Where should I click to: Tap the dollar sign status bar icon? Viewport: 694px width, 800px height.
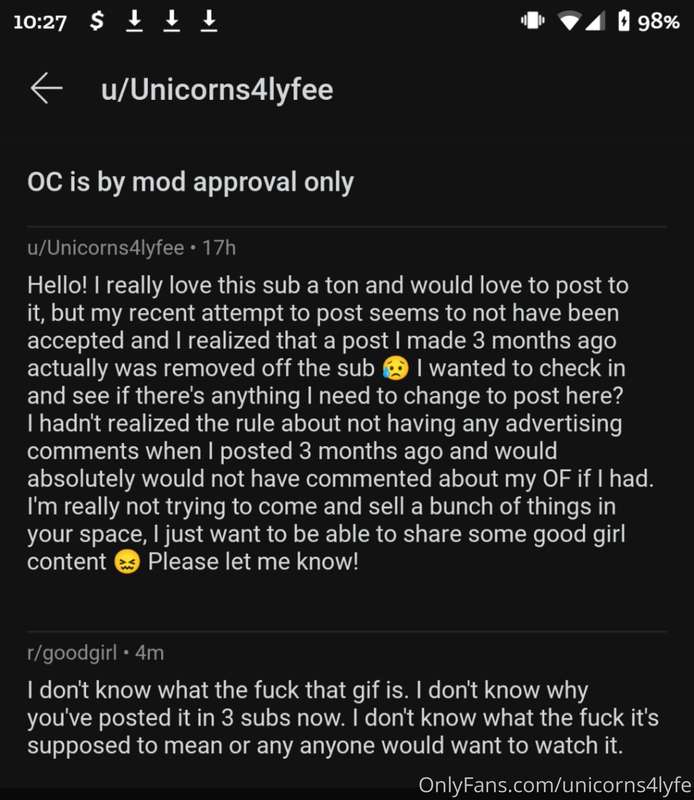tap(96, 21)
